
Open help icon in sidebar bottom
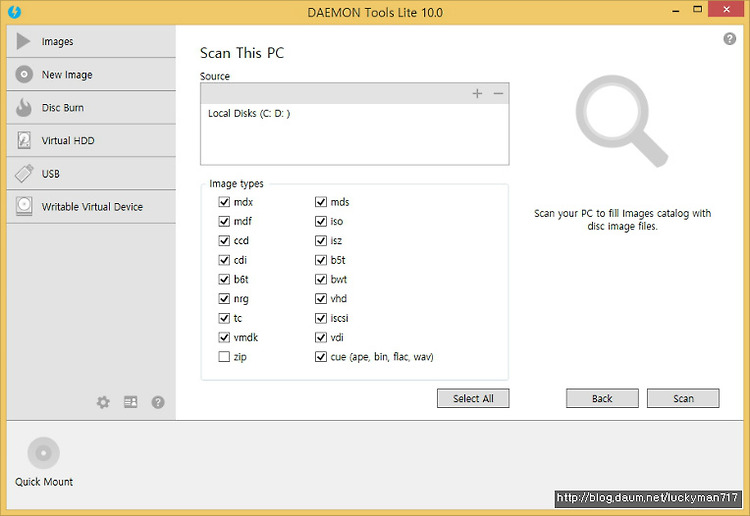(158, 402)
